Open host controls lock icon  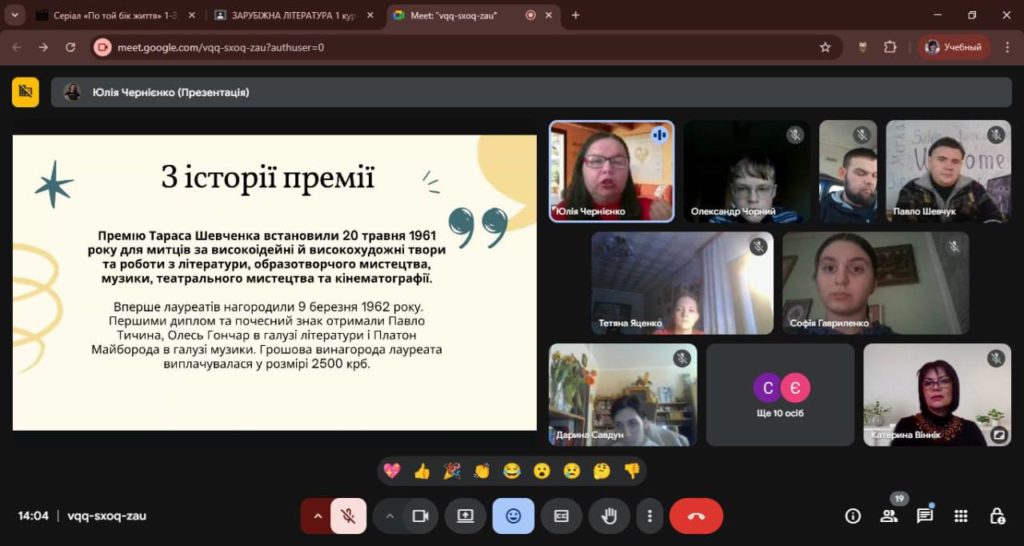point(997,516)
